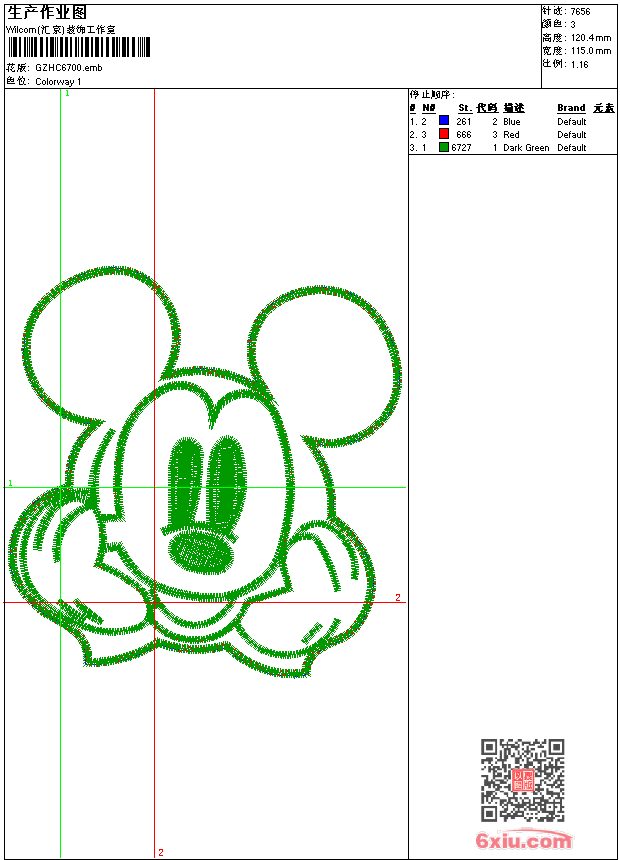The width and height of the screenshot is (620, 860).
Task: Click the QR code image
Action: coord(522,780)
